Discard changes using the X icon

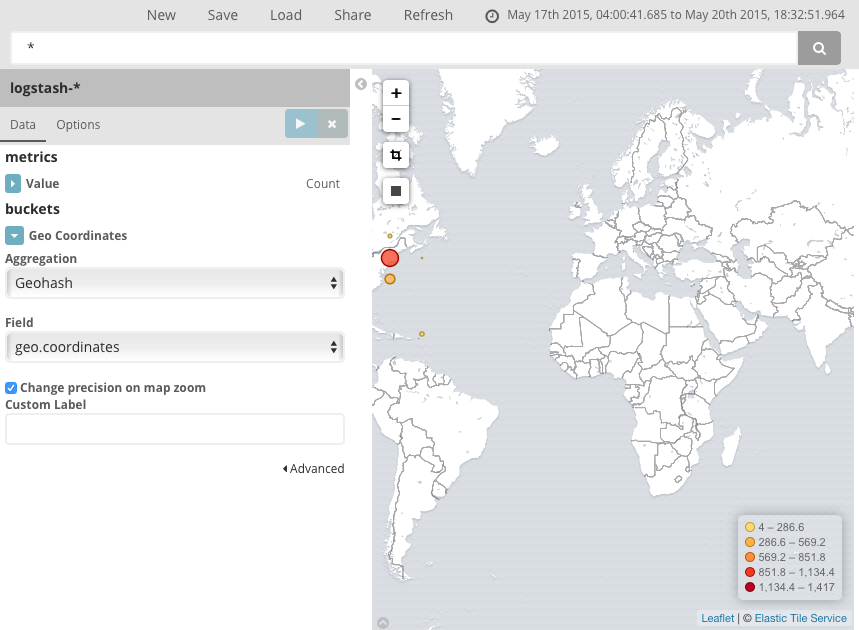pos(331,123)
